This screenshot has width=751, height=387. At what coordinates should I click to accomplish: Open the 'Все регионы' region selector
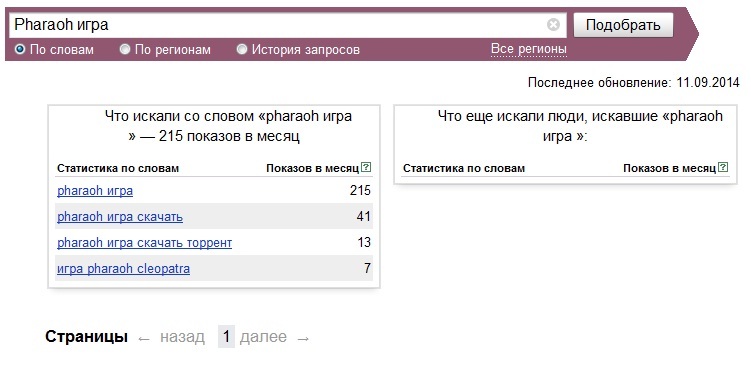[x=529, y=49]
